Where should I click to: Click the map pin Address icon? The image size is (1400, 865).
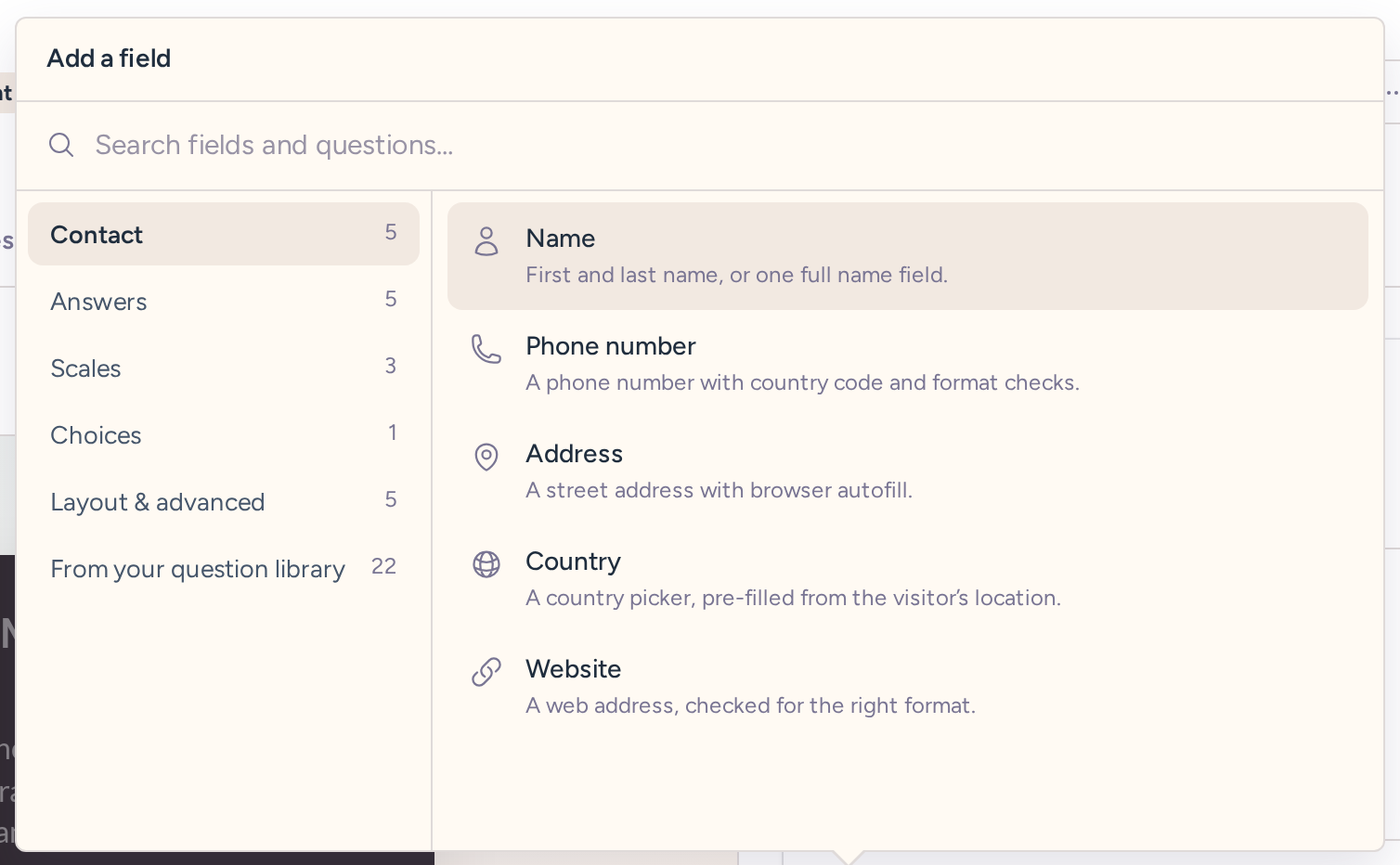[486, 457]
